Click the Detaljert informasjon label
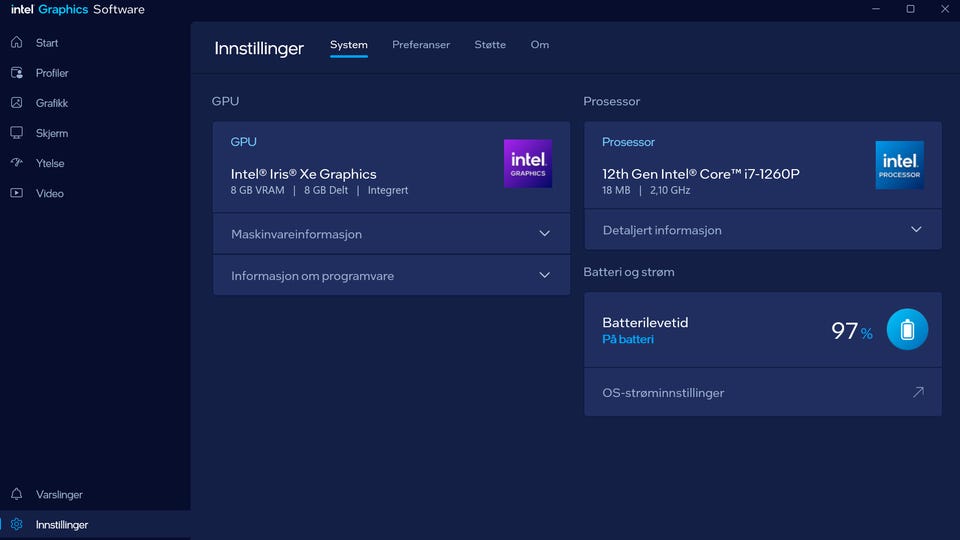 [662, 230]
